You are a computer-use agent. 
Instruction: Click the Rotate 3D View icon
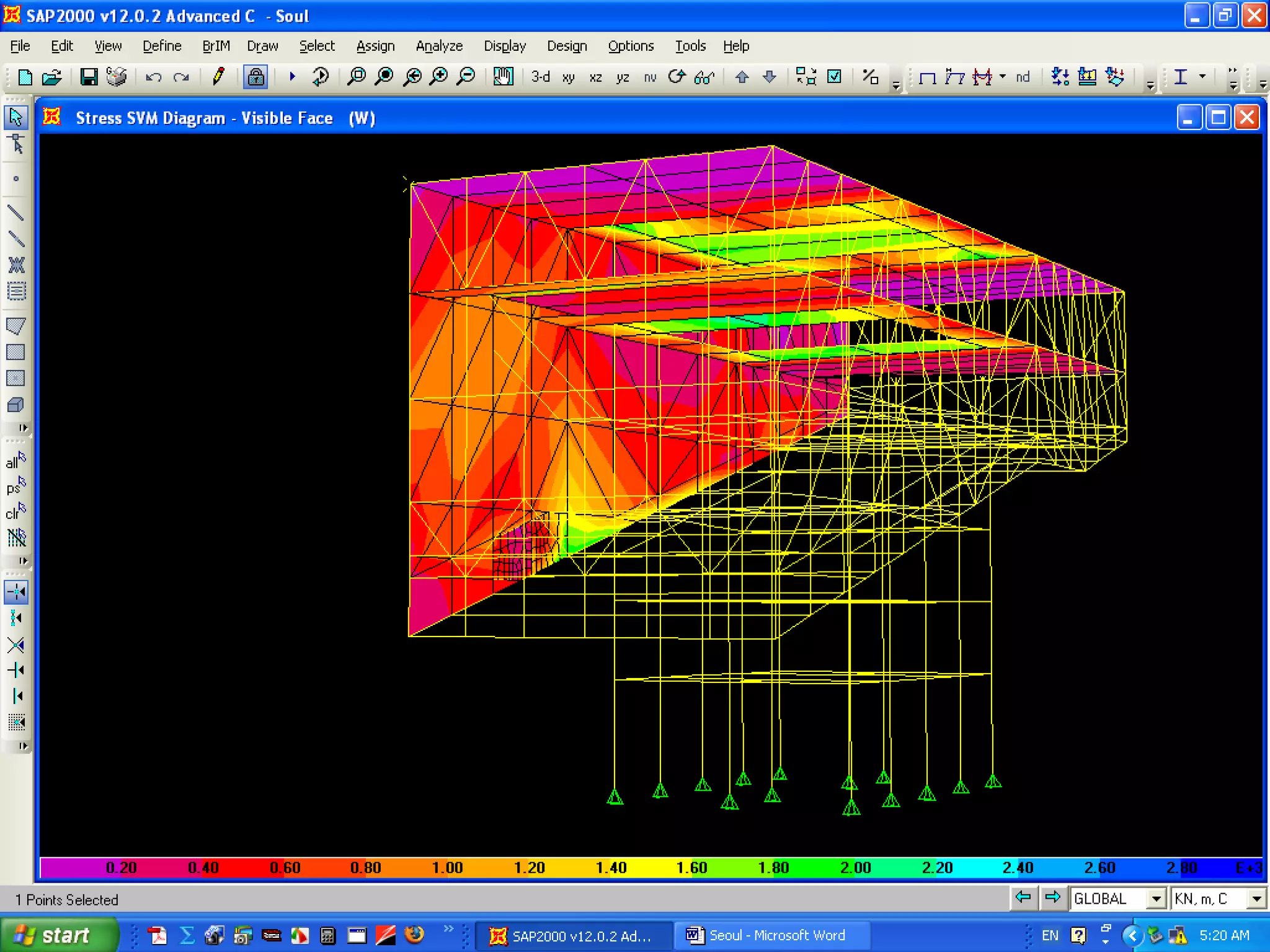tap(677, 77)
